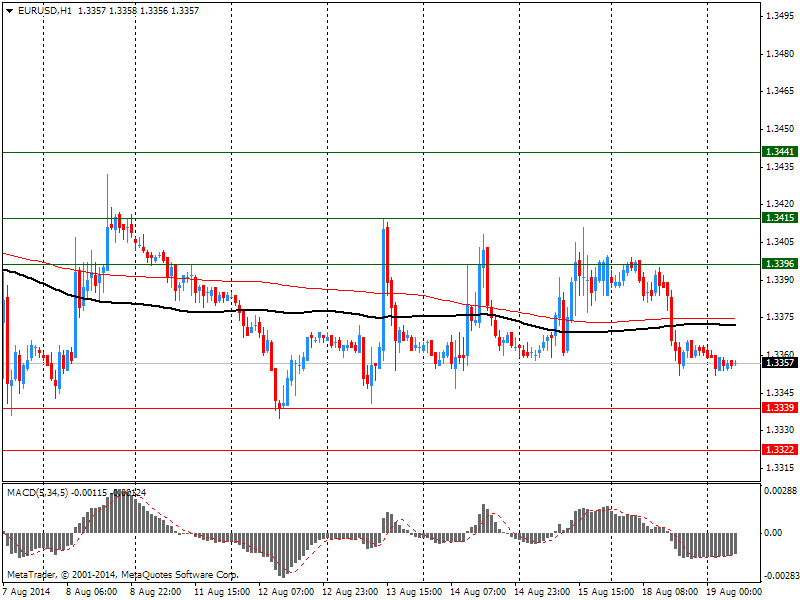Click the 0.00 MACD scale value
This screenshot has height=600, width=800.
(x=773, y=533)
